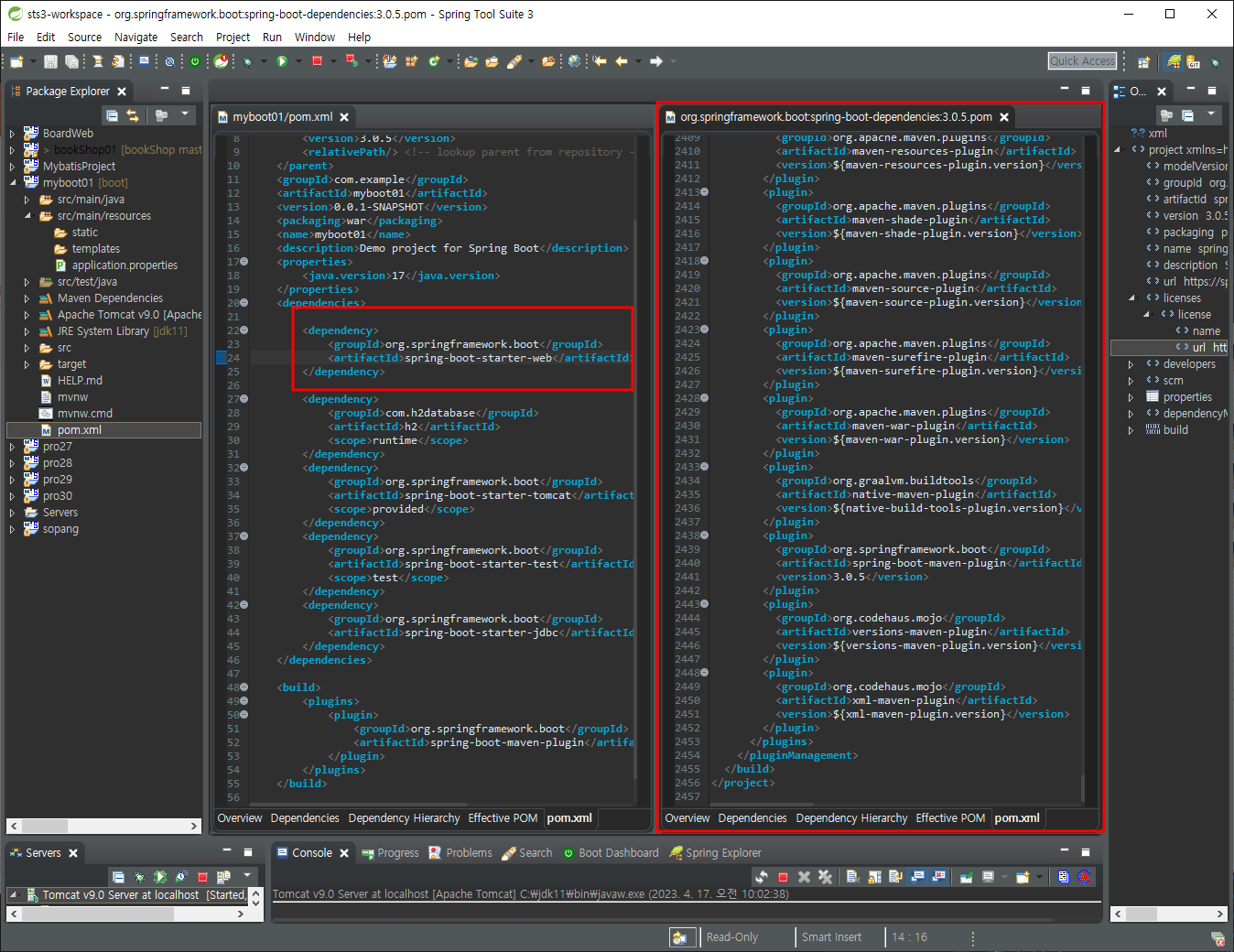Click the Save icon in the main toolbar
Image resolution: width=1234 pixels, height=952 pixels.
click(50, 61)
